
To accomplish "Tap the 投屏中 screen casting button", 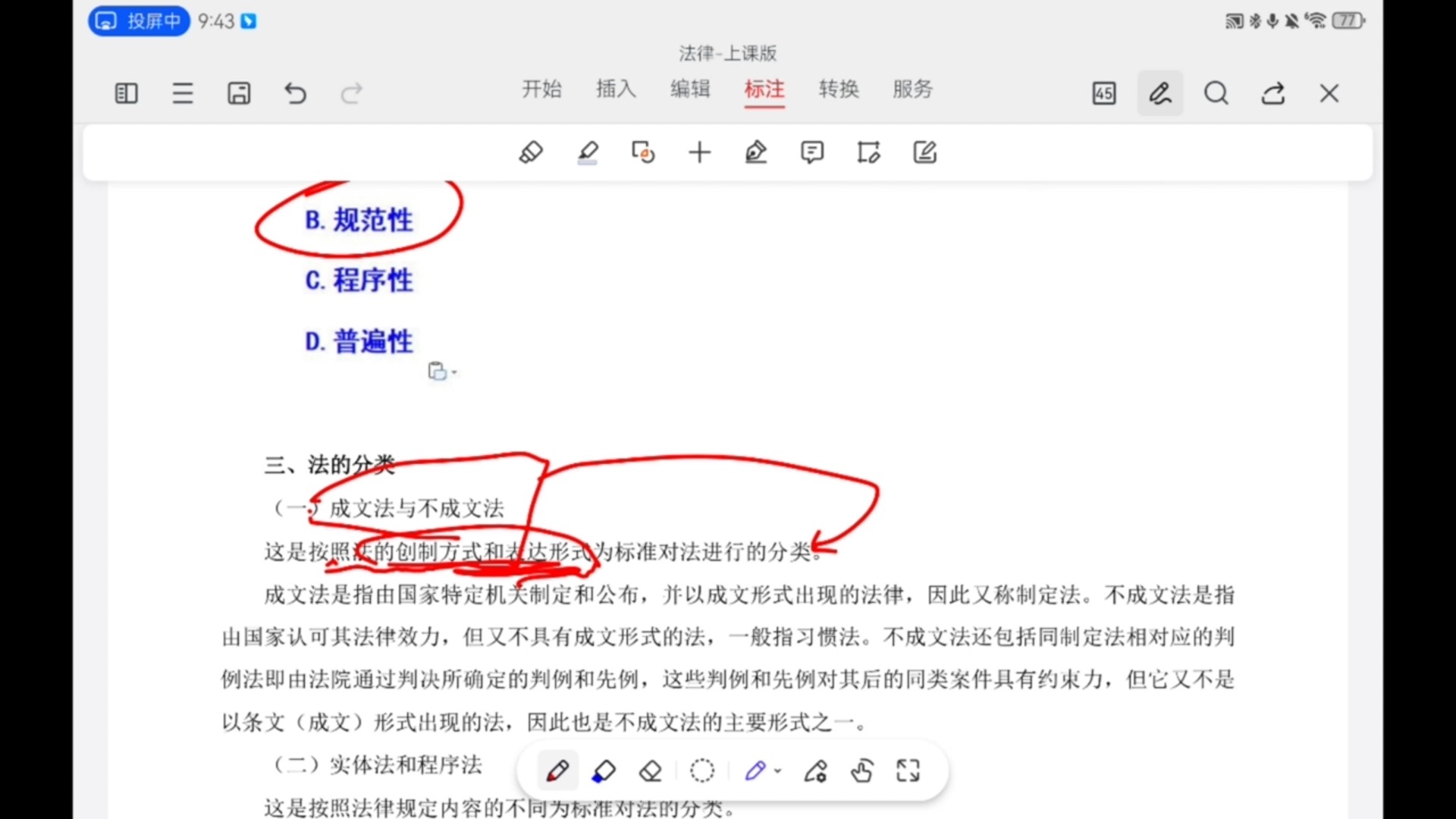I will click(138, 20).
